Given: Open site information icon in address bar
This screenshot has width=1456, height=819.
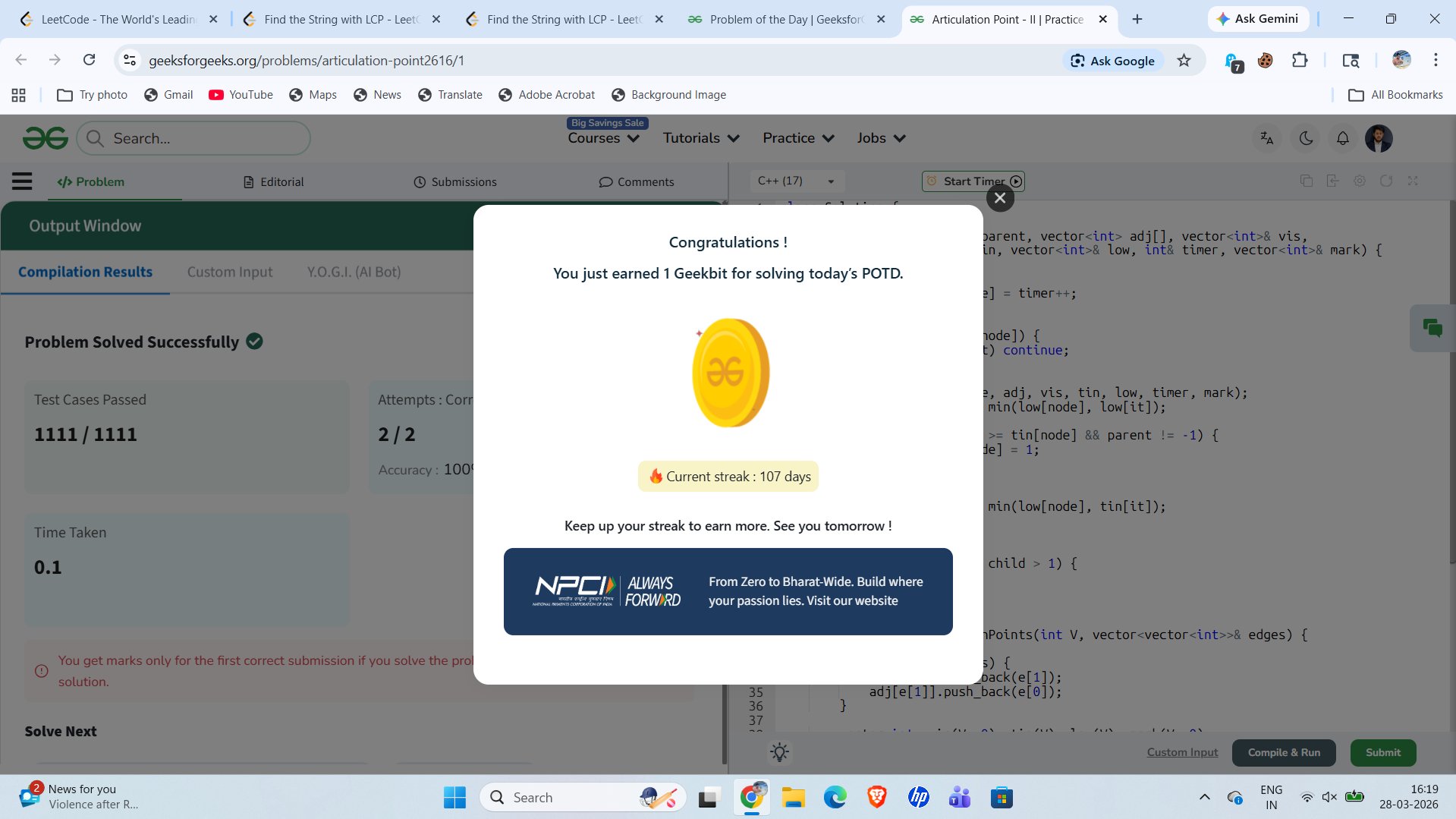Looking at the screenshot, I should pyautogui.click(x=130, y=61).
